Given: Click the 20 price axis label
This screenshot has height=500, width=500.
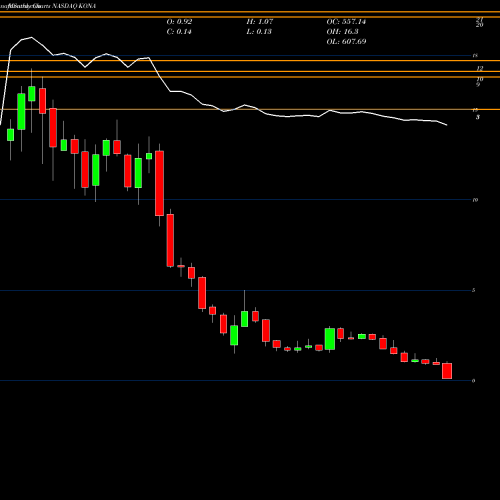Looking at the screenshot, I should [480, 25].
